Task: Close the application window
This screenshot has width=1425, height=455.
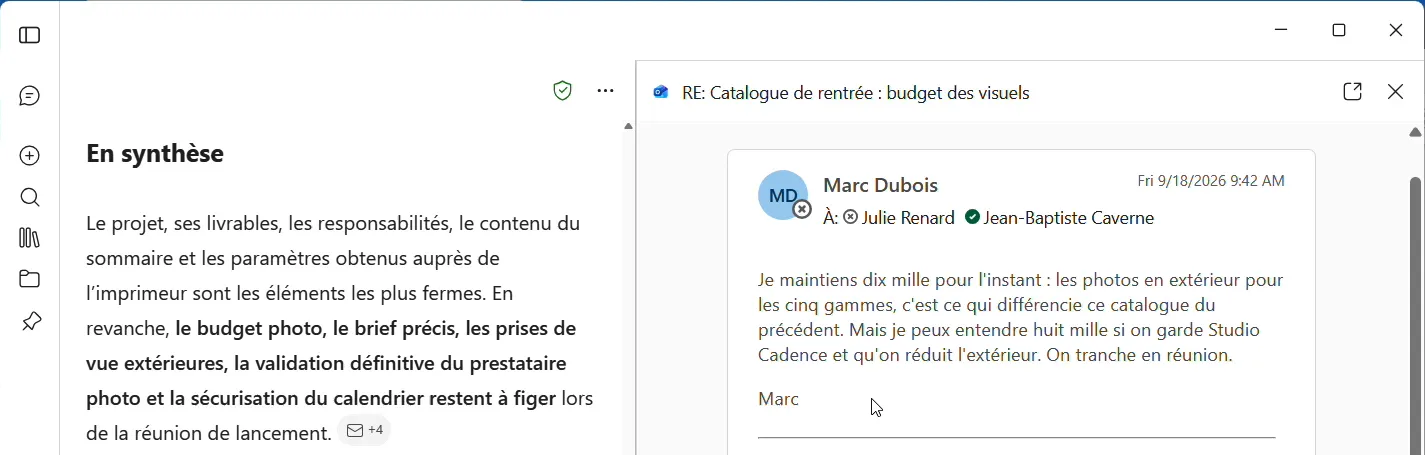Action: click(1397, 31)
